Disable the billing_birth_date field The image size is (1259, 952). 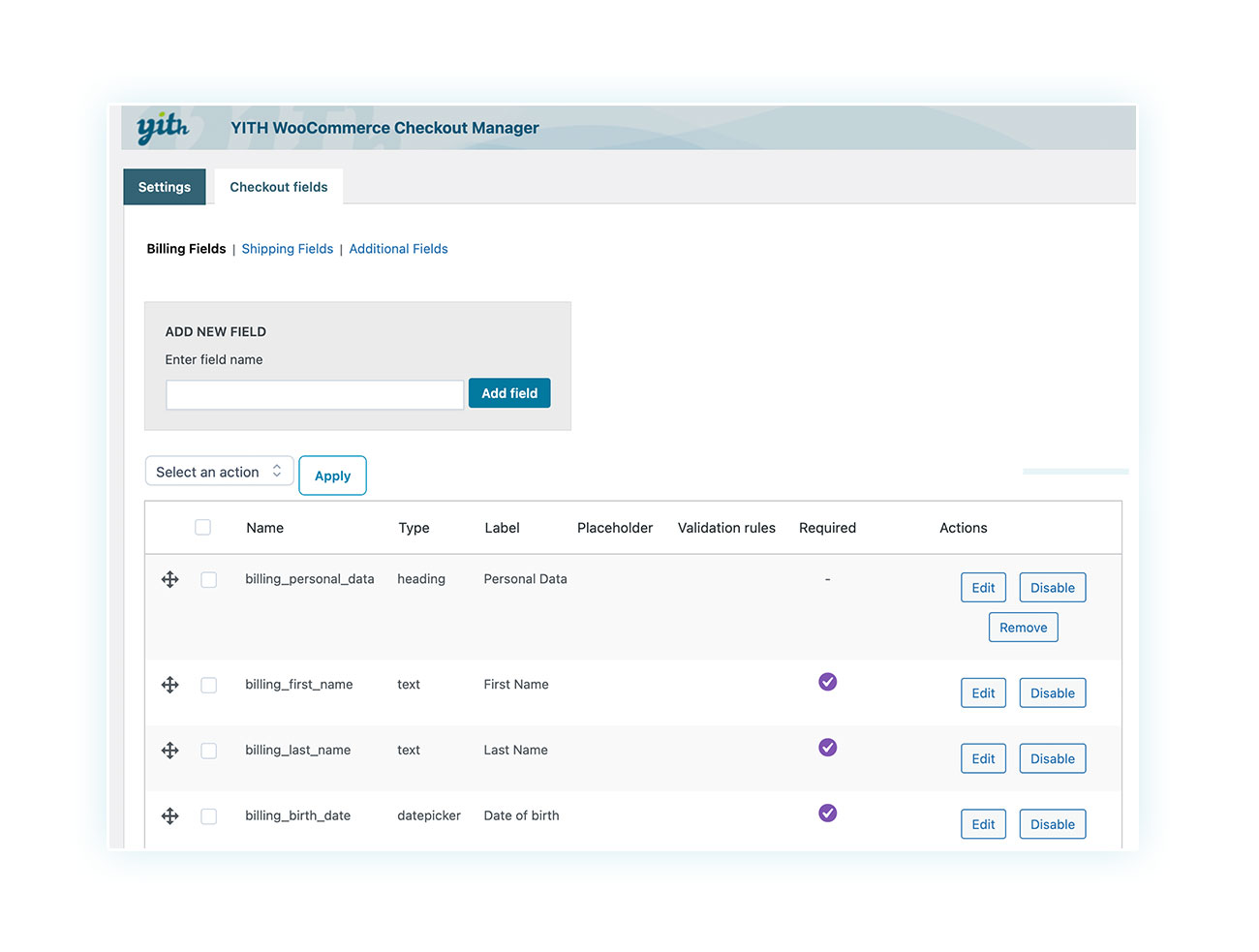tap(1053, 825)
